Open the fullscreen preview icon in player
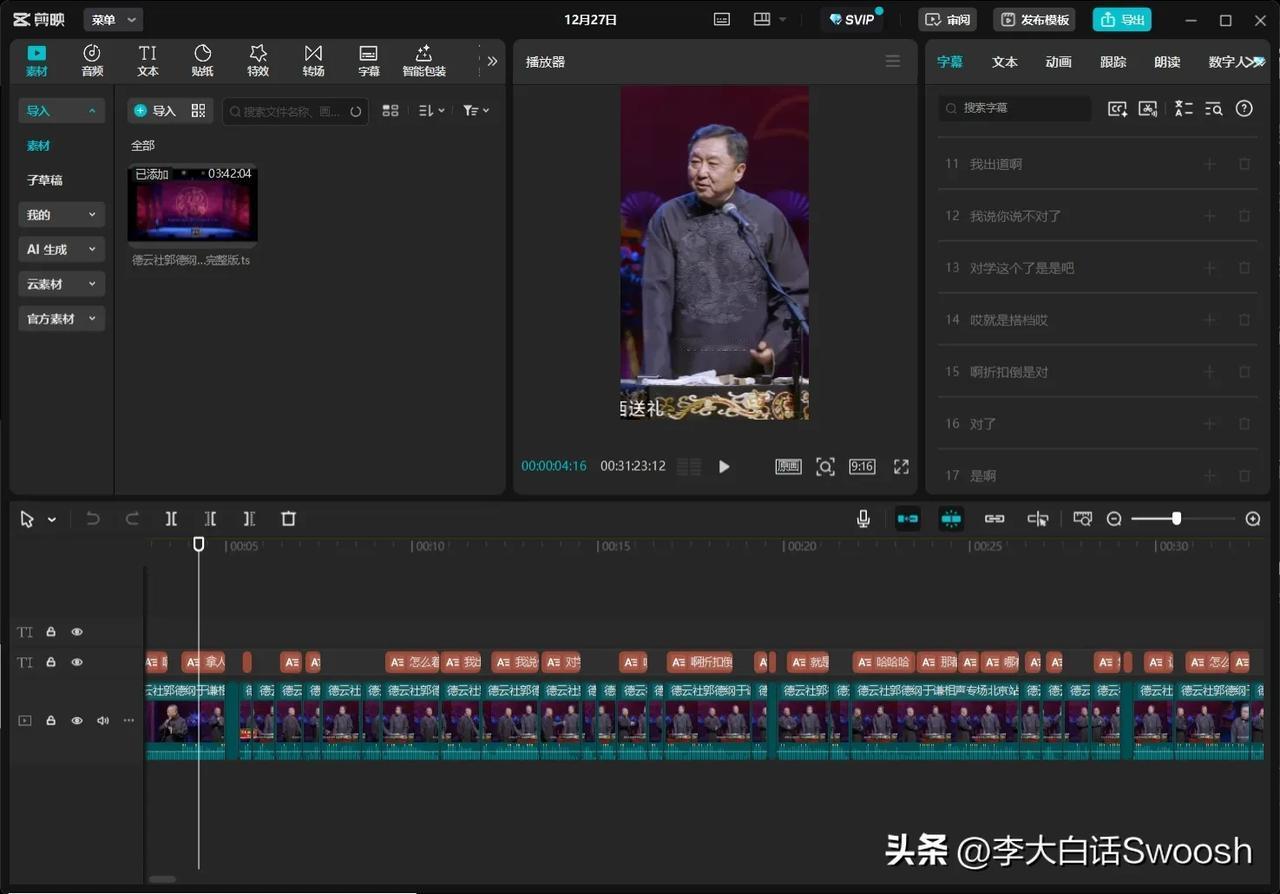 click(x=901, y=467)
